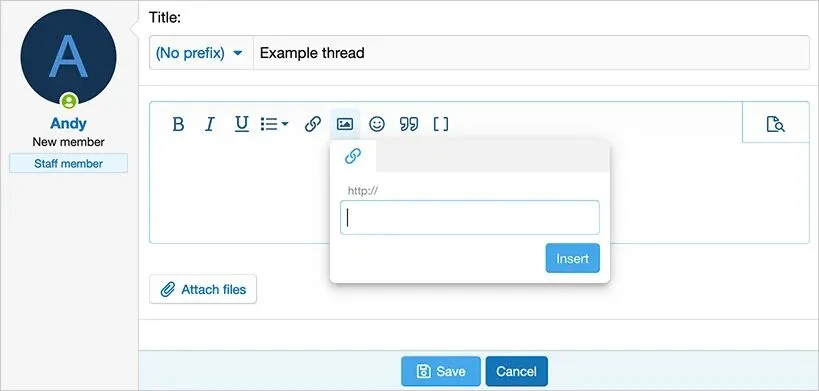Toggle BB code mode with the brackets icon
This screenshot has width=819, height=391.
(441, 124)
